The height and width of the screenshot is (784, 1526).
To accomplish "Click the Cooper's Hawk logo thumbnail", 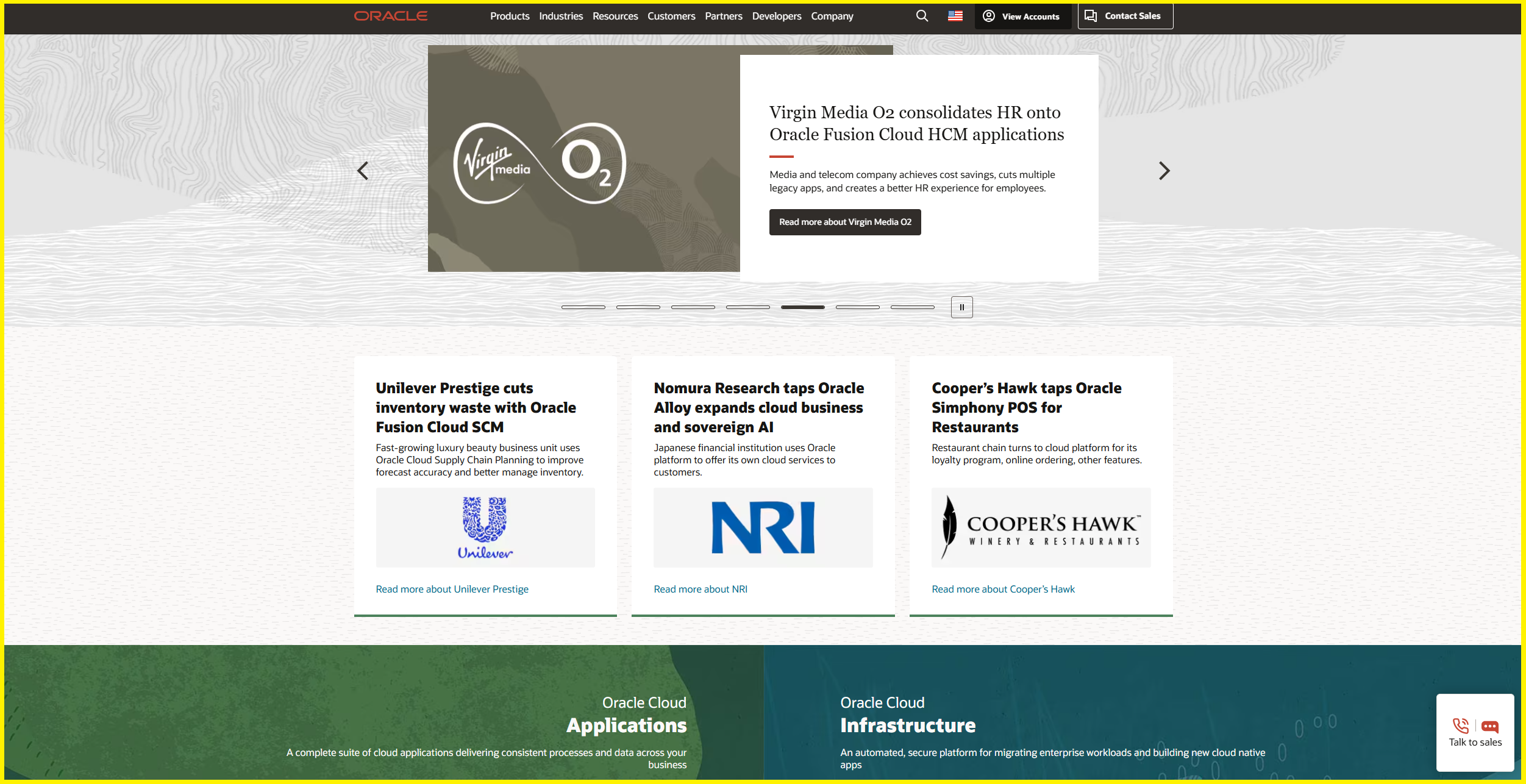I will (1040, 527).
